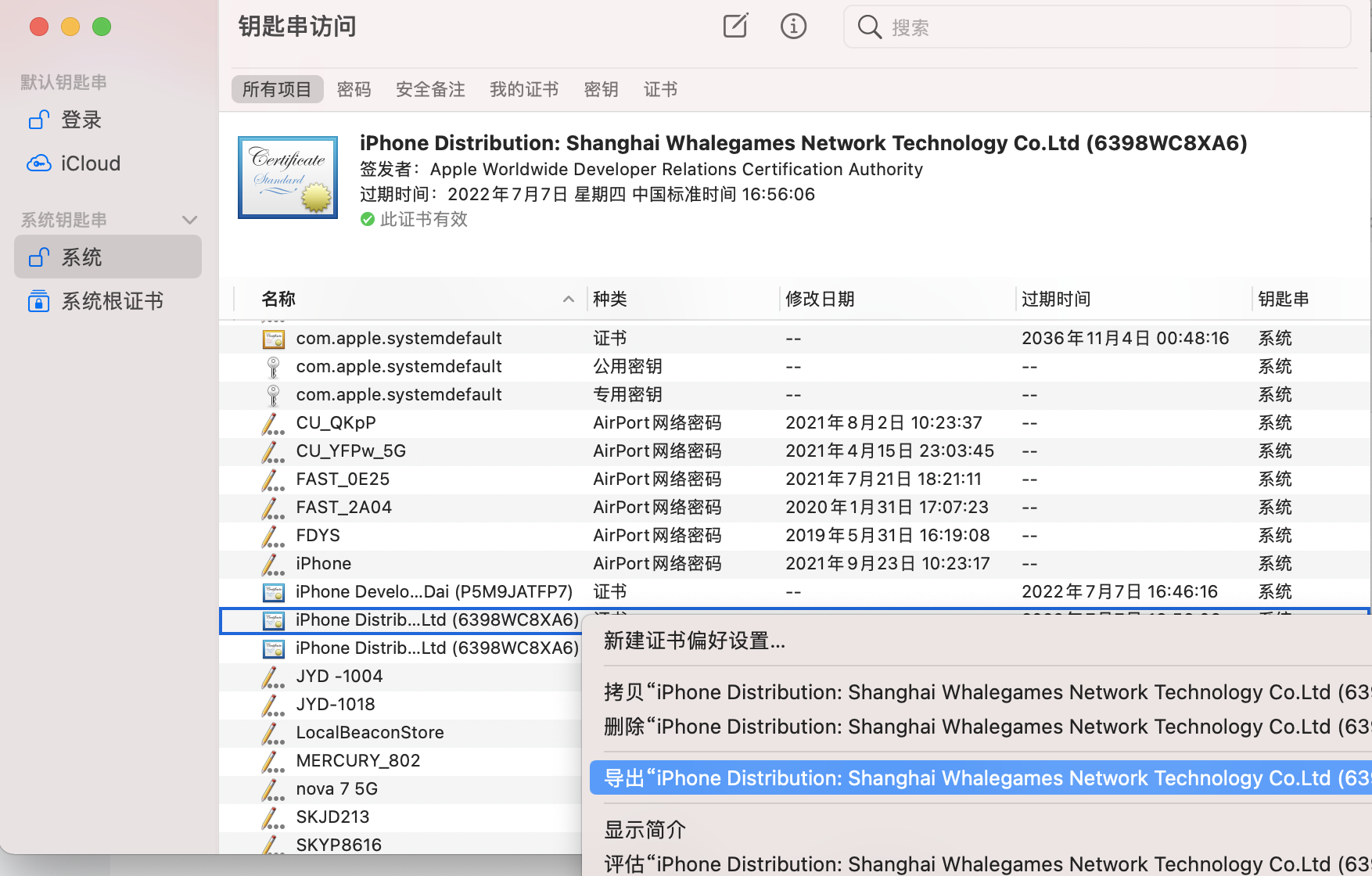Click in the 搜索 search input field

point(1097,27)
